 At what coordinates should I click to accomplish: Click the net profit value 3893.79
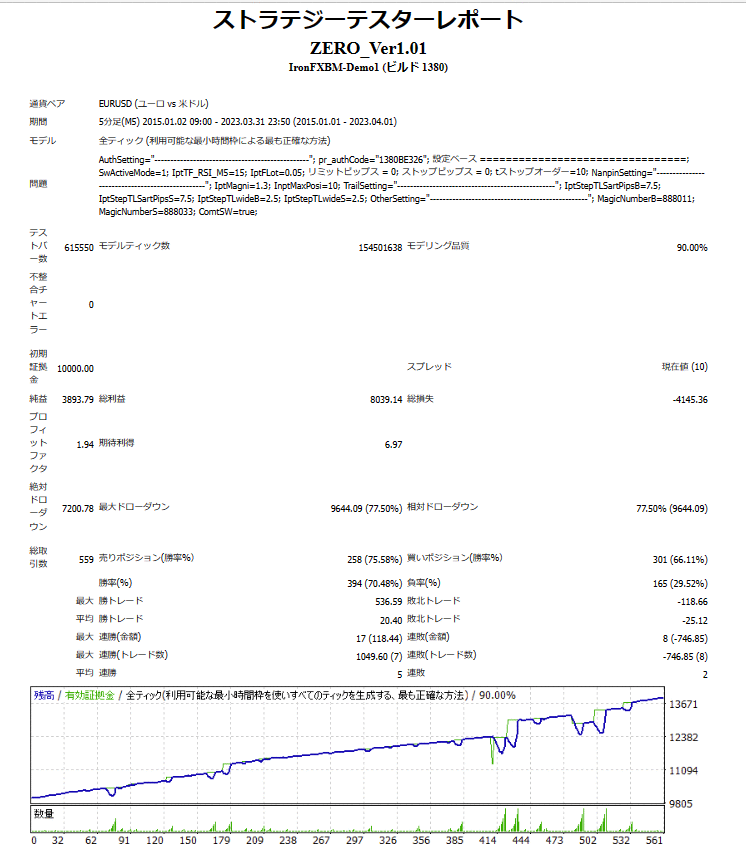point(78,399)
